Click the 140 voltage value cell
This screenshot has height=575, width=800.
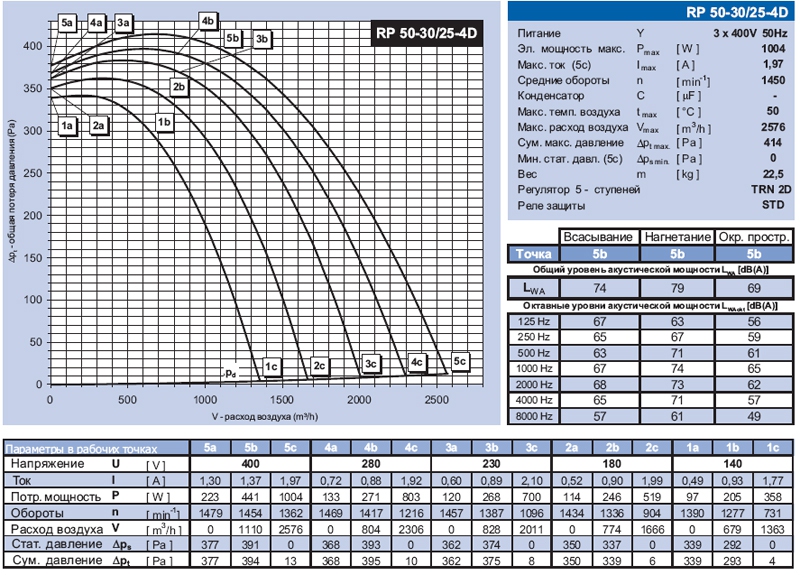pos(734,465)
